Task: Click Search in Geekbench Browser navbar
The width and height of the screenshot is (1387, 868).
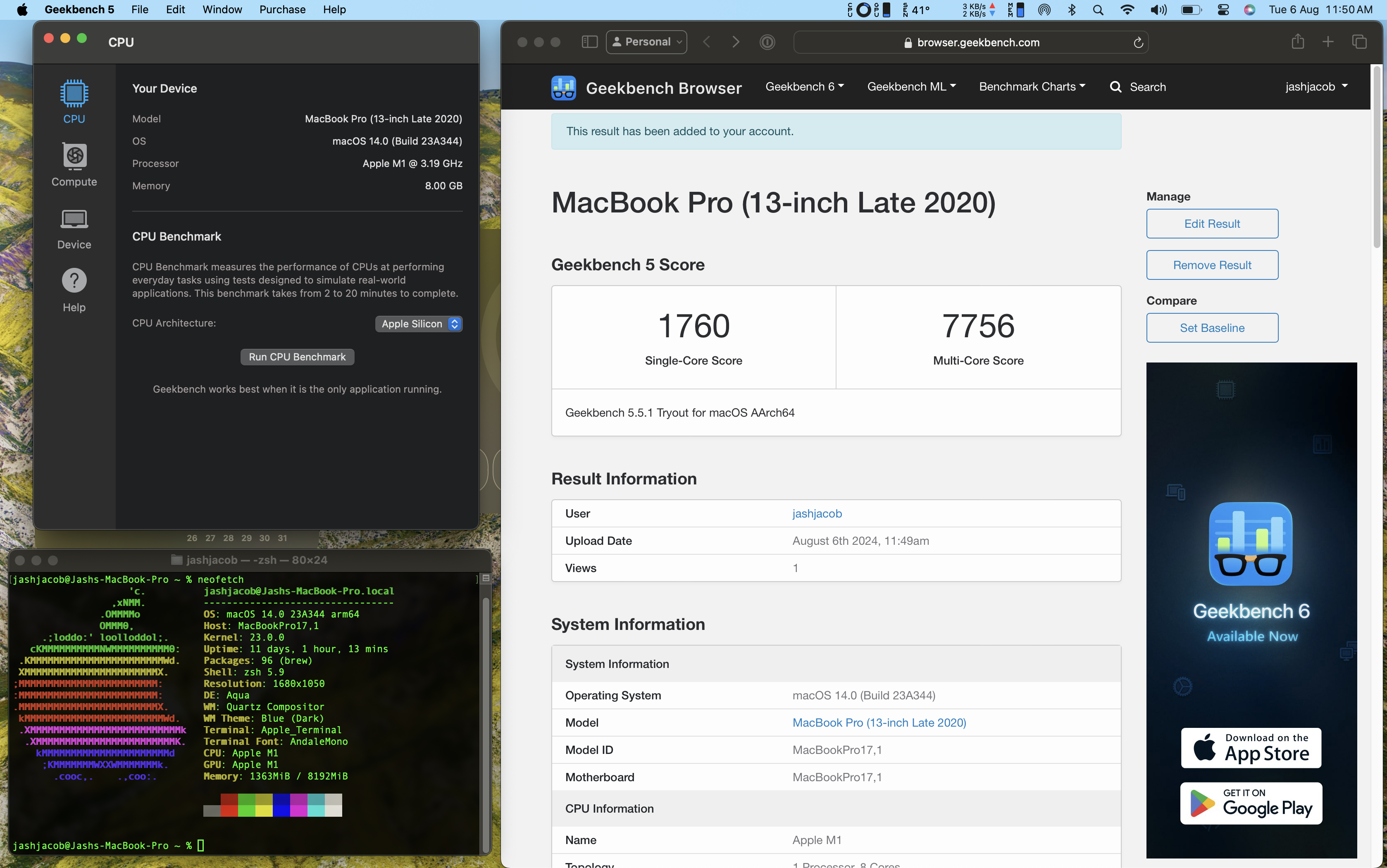Action: tap(1138, 87)
